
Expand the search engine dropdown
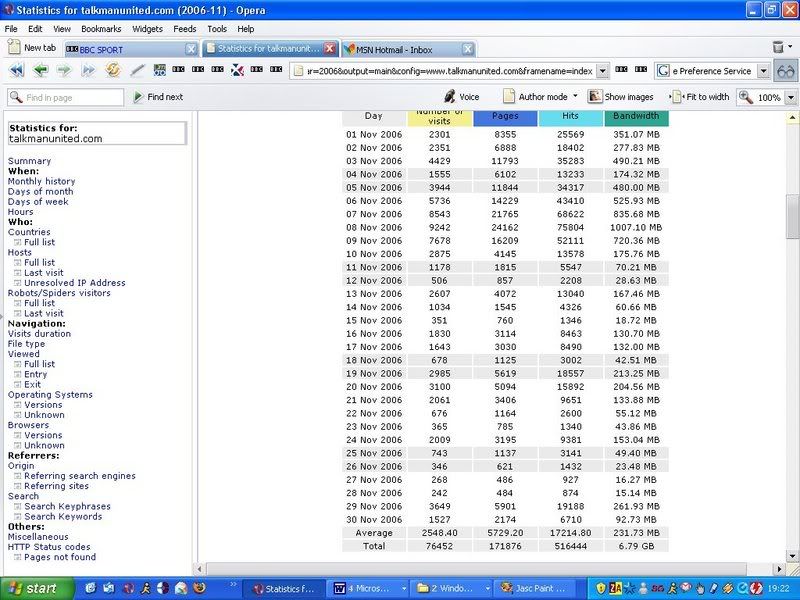[762, 71]
